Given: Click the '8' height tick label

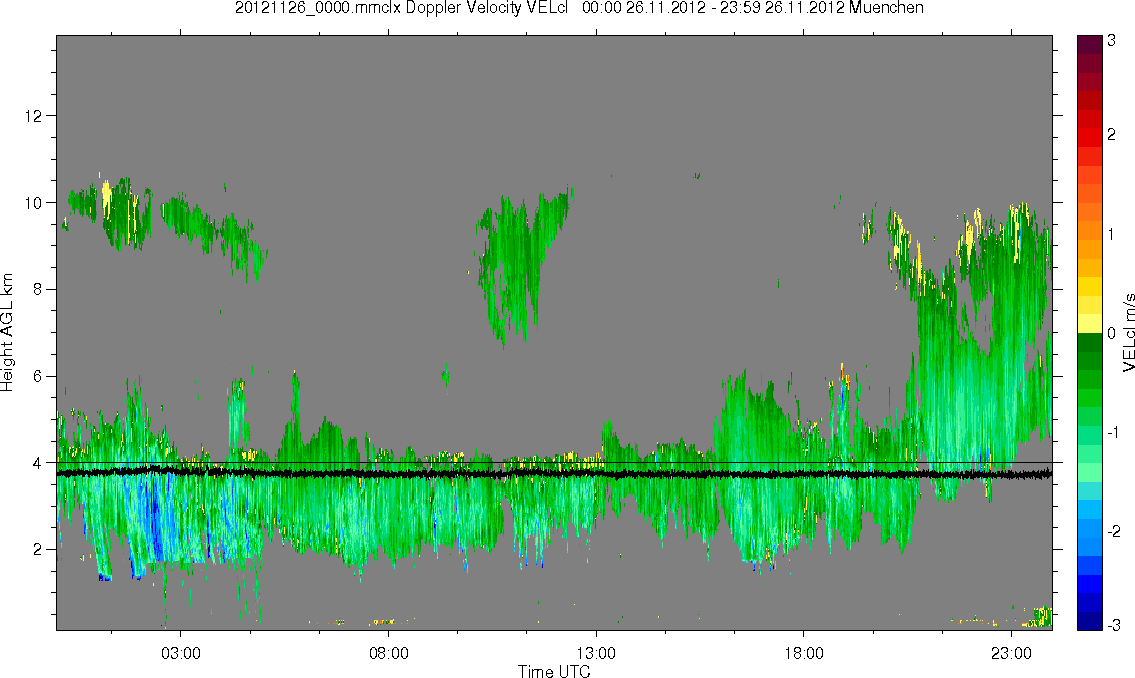Looking at the screenshot, I should 37,289.
